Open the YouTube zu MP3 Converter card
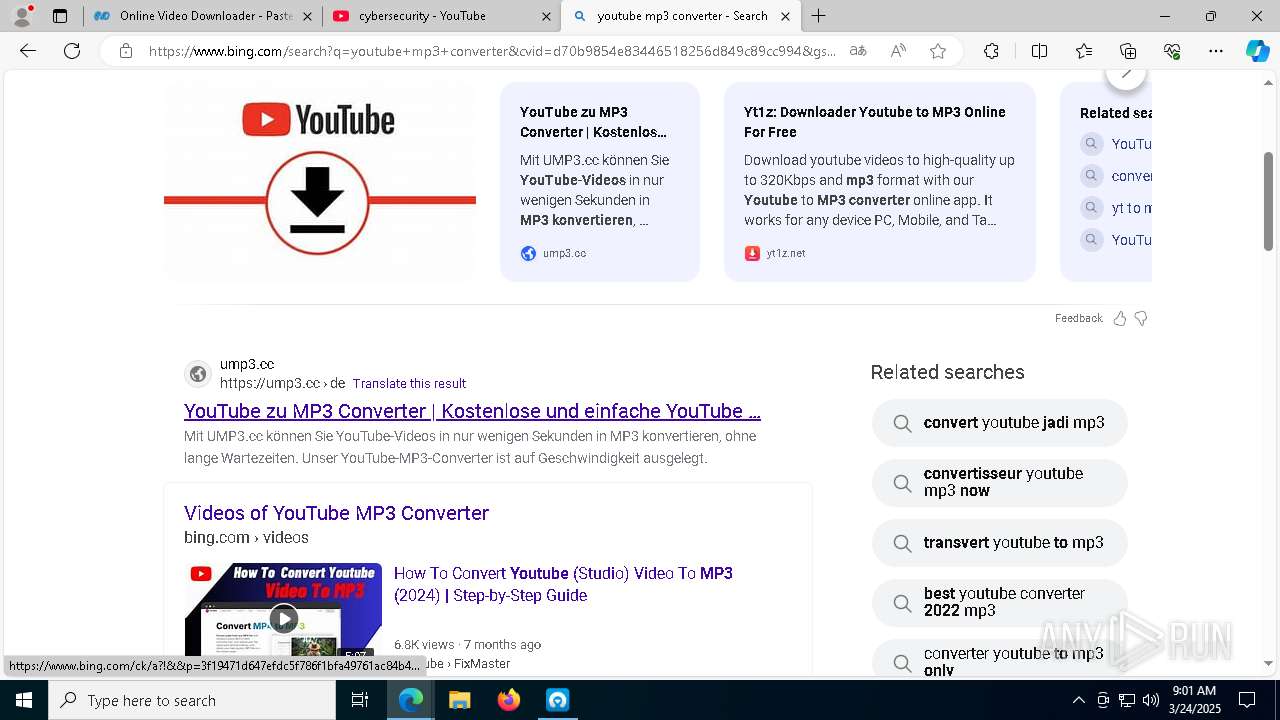 coord(600,182)
